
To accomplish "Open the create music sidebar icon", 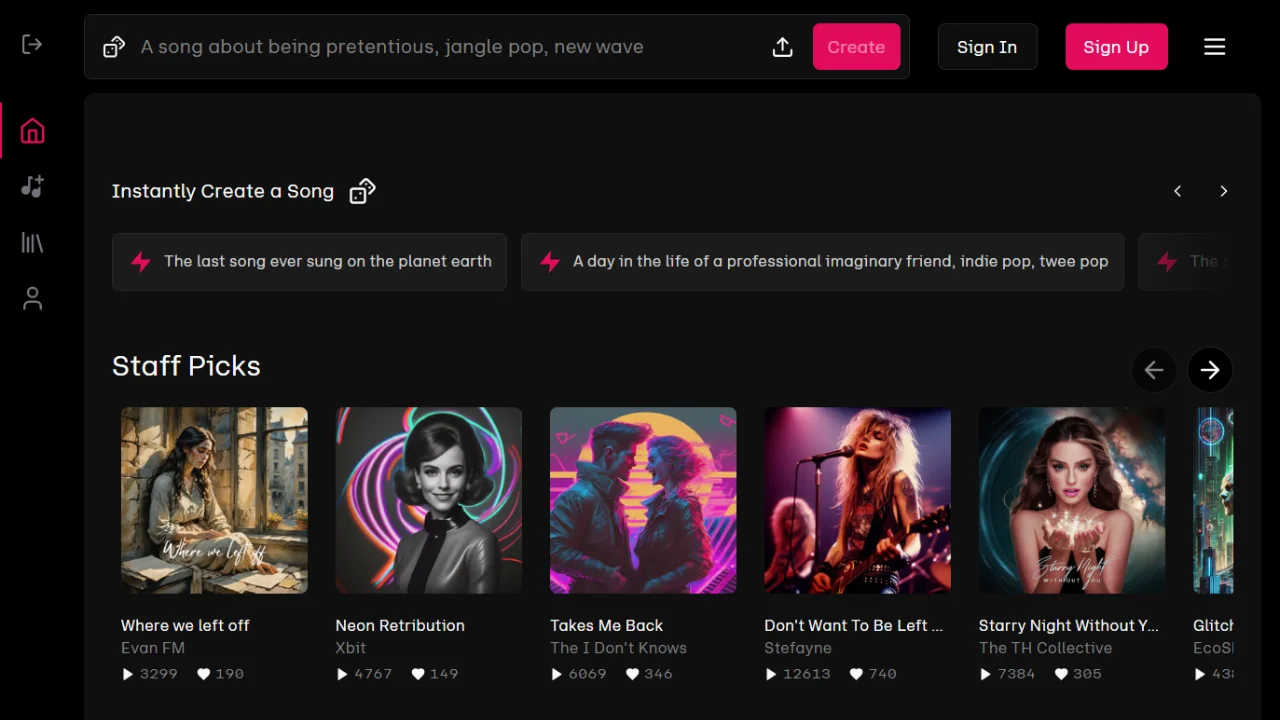I will 33,186.
